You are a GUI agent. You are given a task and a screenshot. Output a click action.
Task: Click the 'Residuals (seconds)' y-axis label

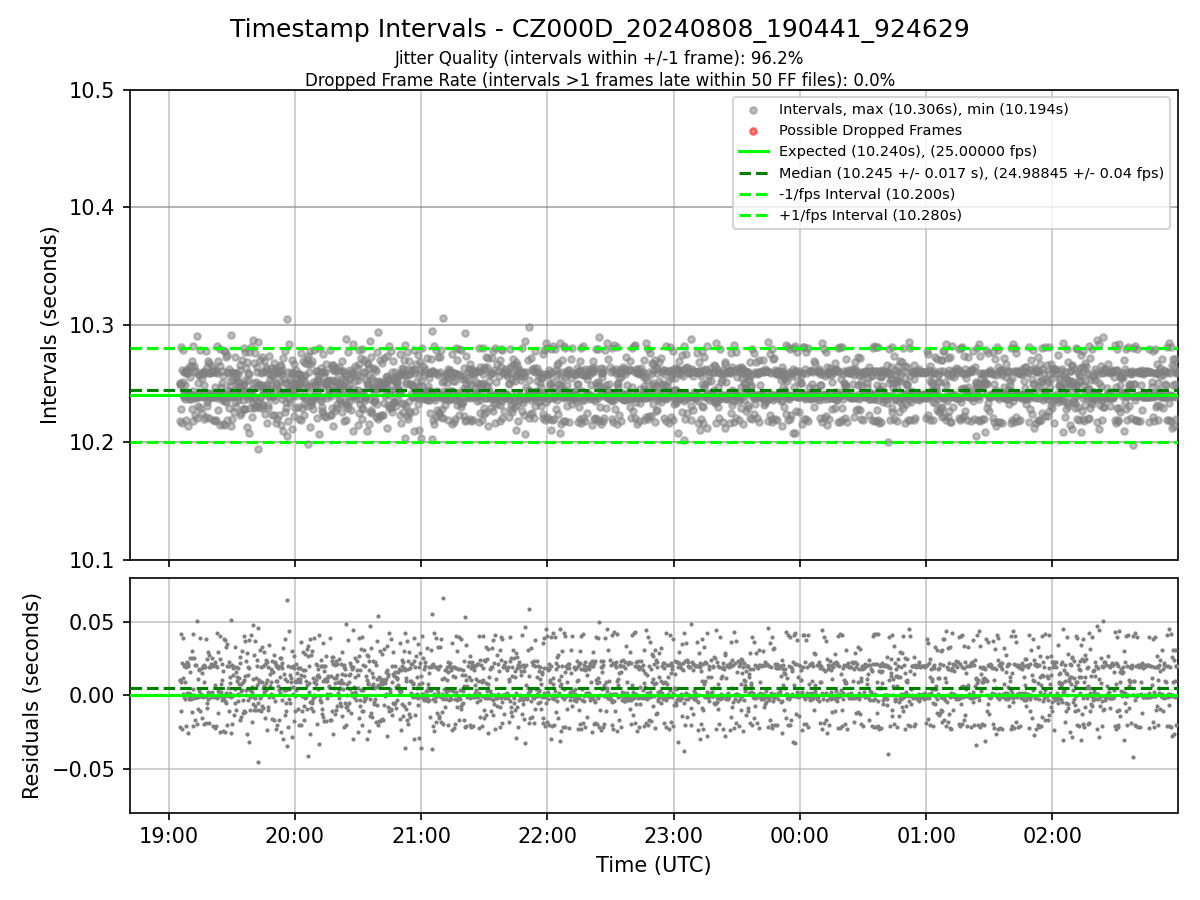32,696
